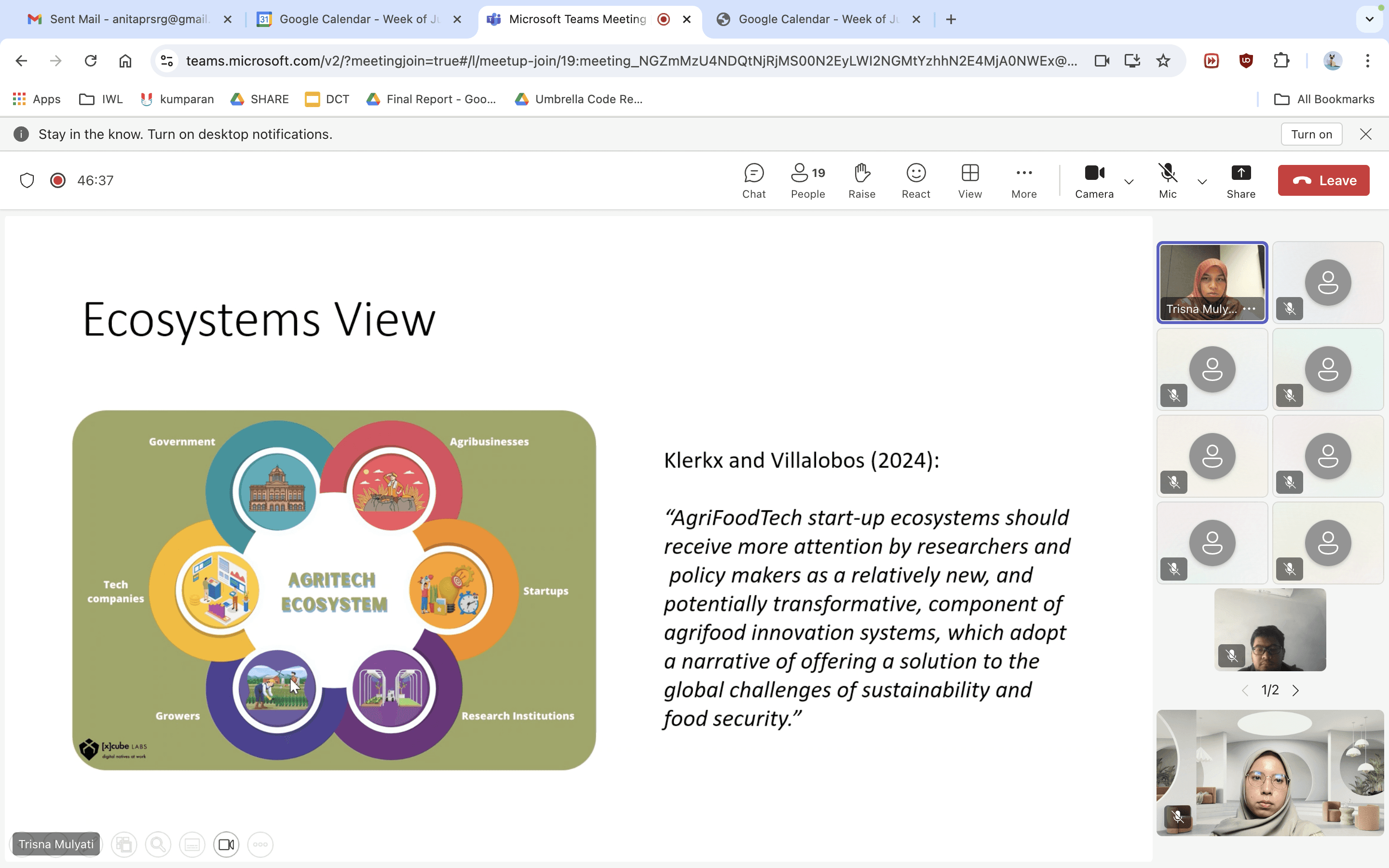Expand the Mic options chevron

point(1202,182)
